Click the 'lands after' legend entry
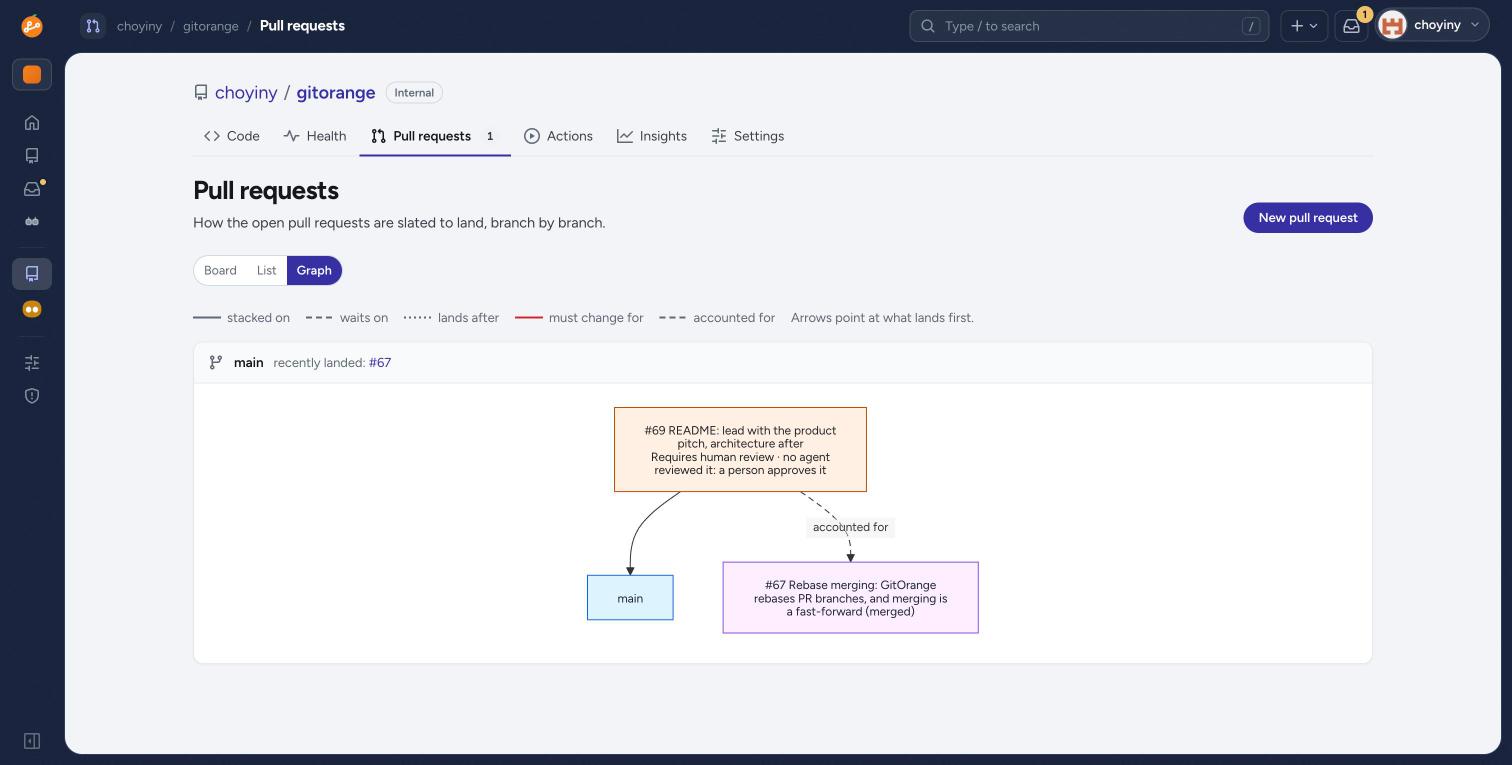 451,318
